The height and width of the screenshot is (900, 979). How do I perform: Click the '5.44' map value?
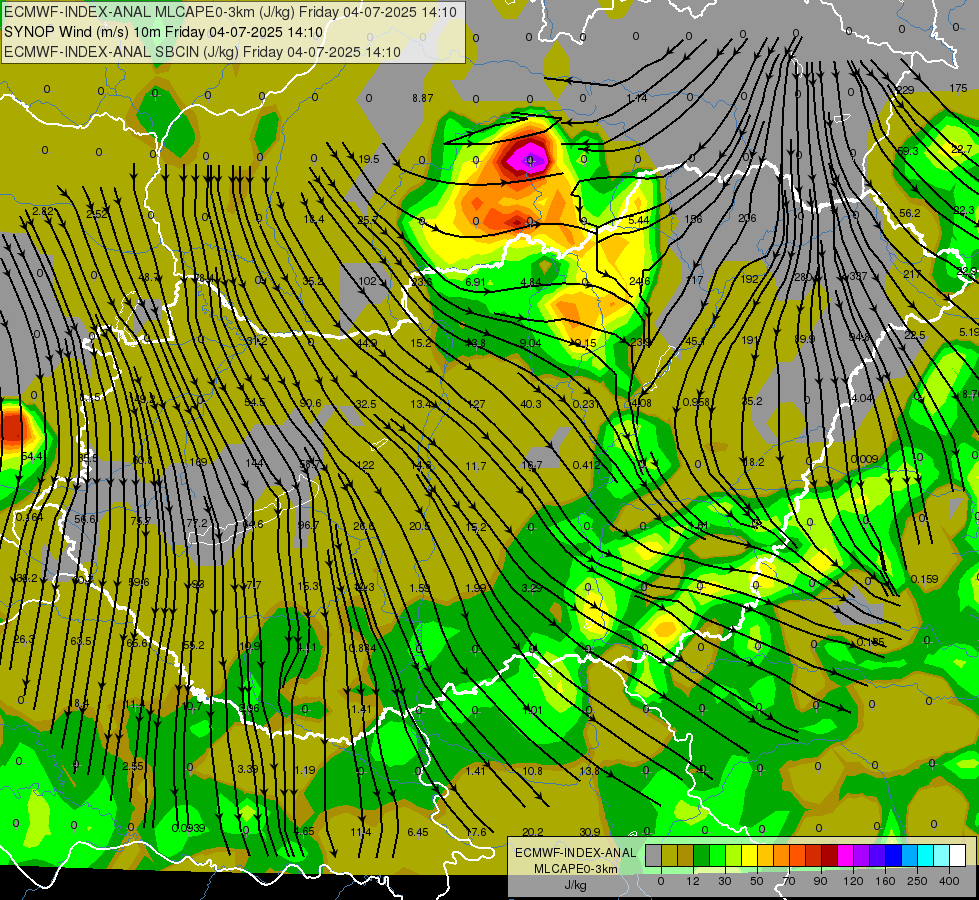639,220
